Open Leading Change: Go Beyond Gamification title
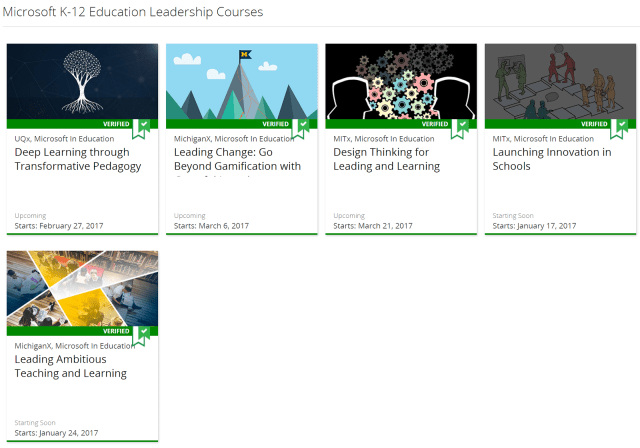 tap(237, 159)
